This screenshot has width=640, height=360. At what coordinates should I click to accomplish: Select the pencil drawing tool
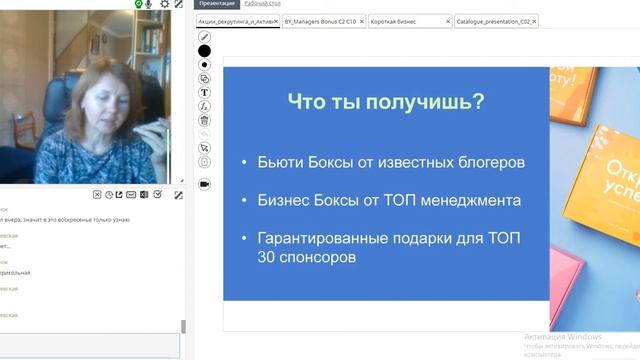coord(204,37)
